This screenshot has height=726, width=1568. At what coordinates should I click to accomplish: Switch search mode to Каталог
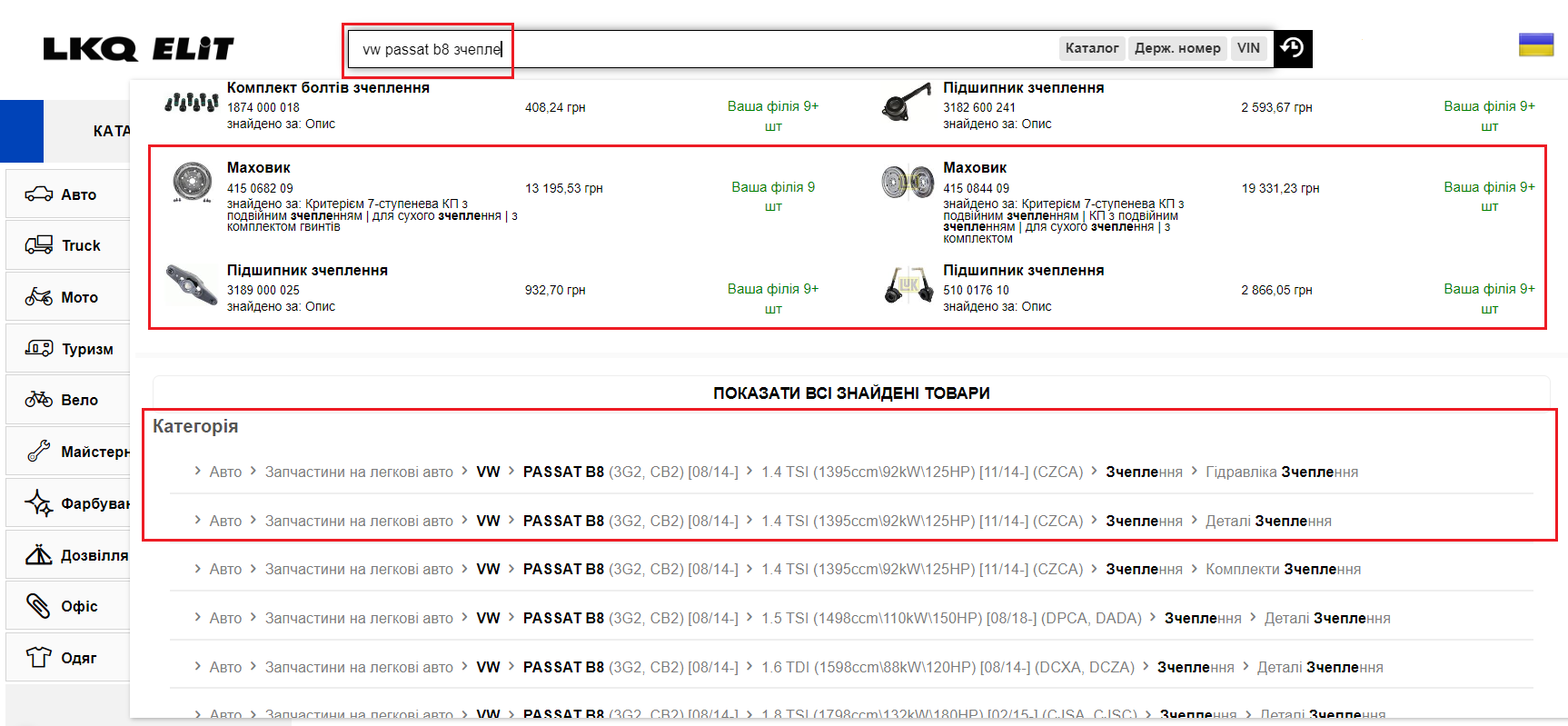point(1091,48)
